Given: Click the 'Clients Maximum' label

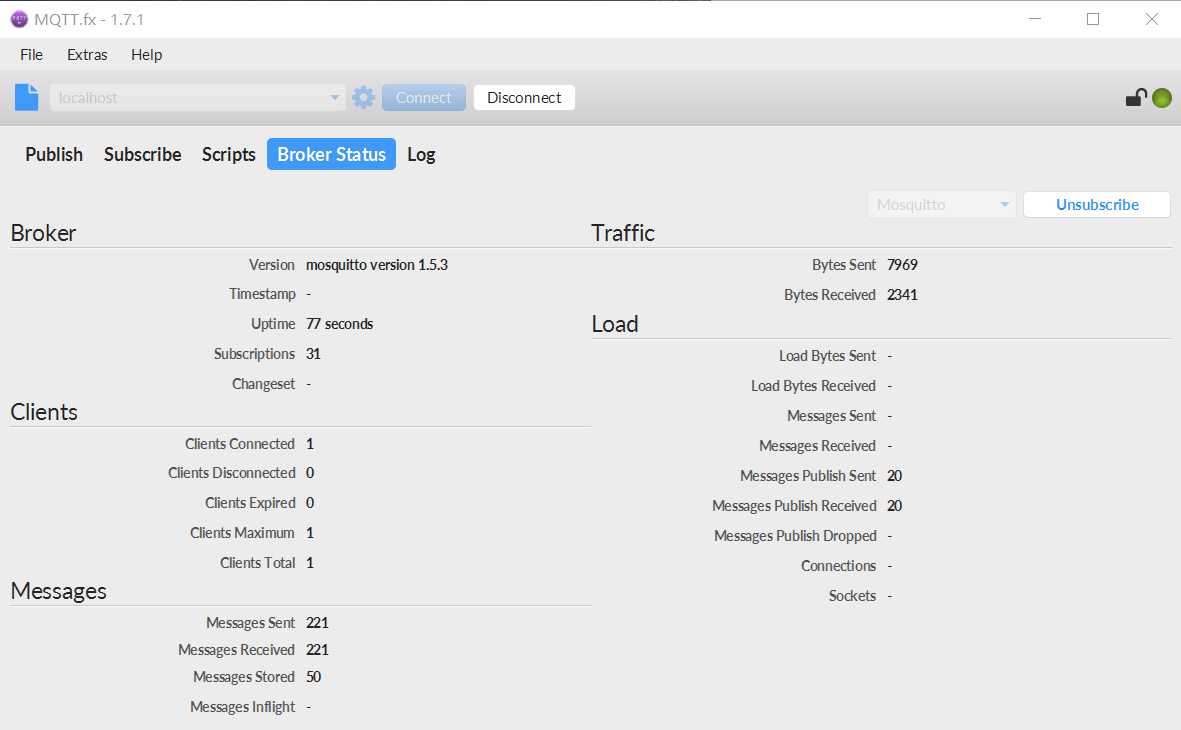Looking at the screenshot, I should point(242,533).
